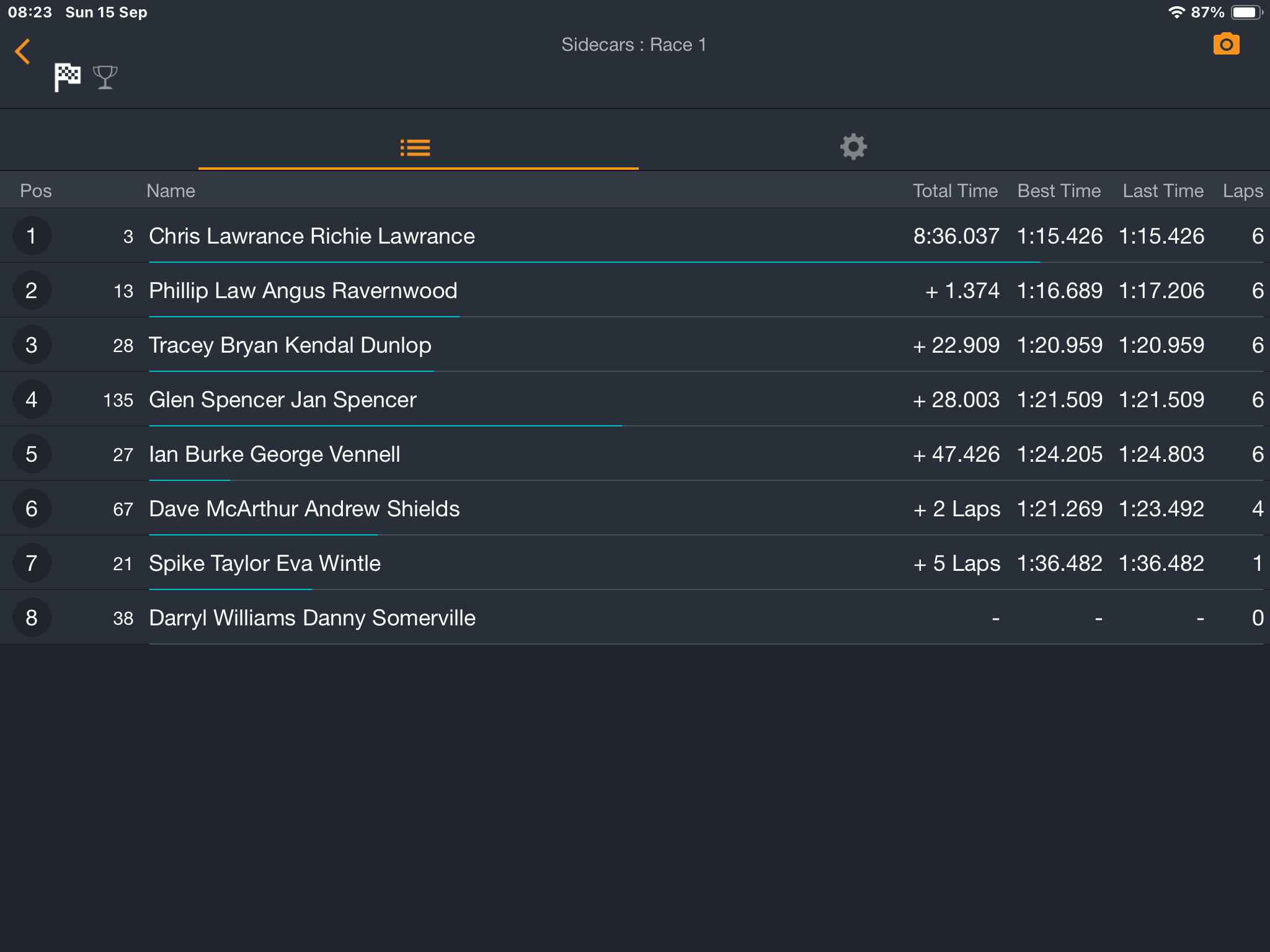Click best time 1:24.205
This screenshot has height=952, width=1270.
click(1060, 454)
